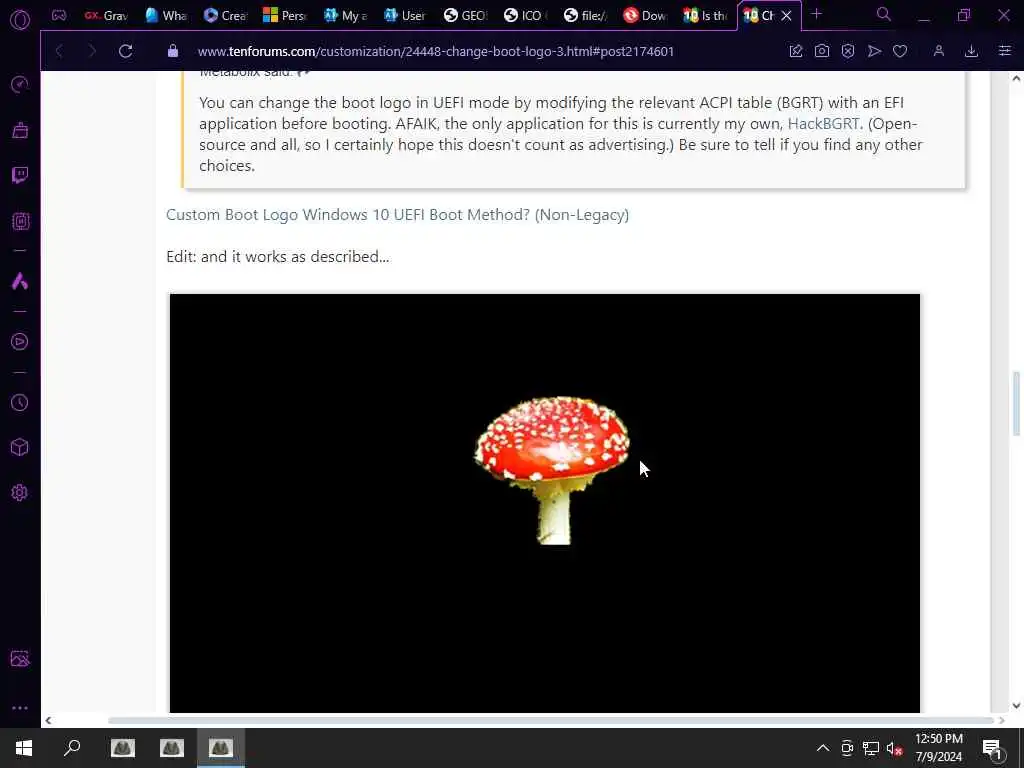Click the edit pencil icon in address bar
This screenshot has width=1024, height=768.
coord(795,51)
